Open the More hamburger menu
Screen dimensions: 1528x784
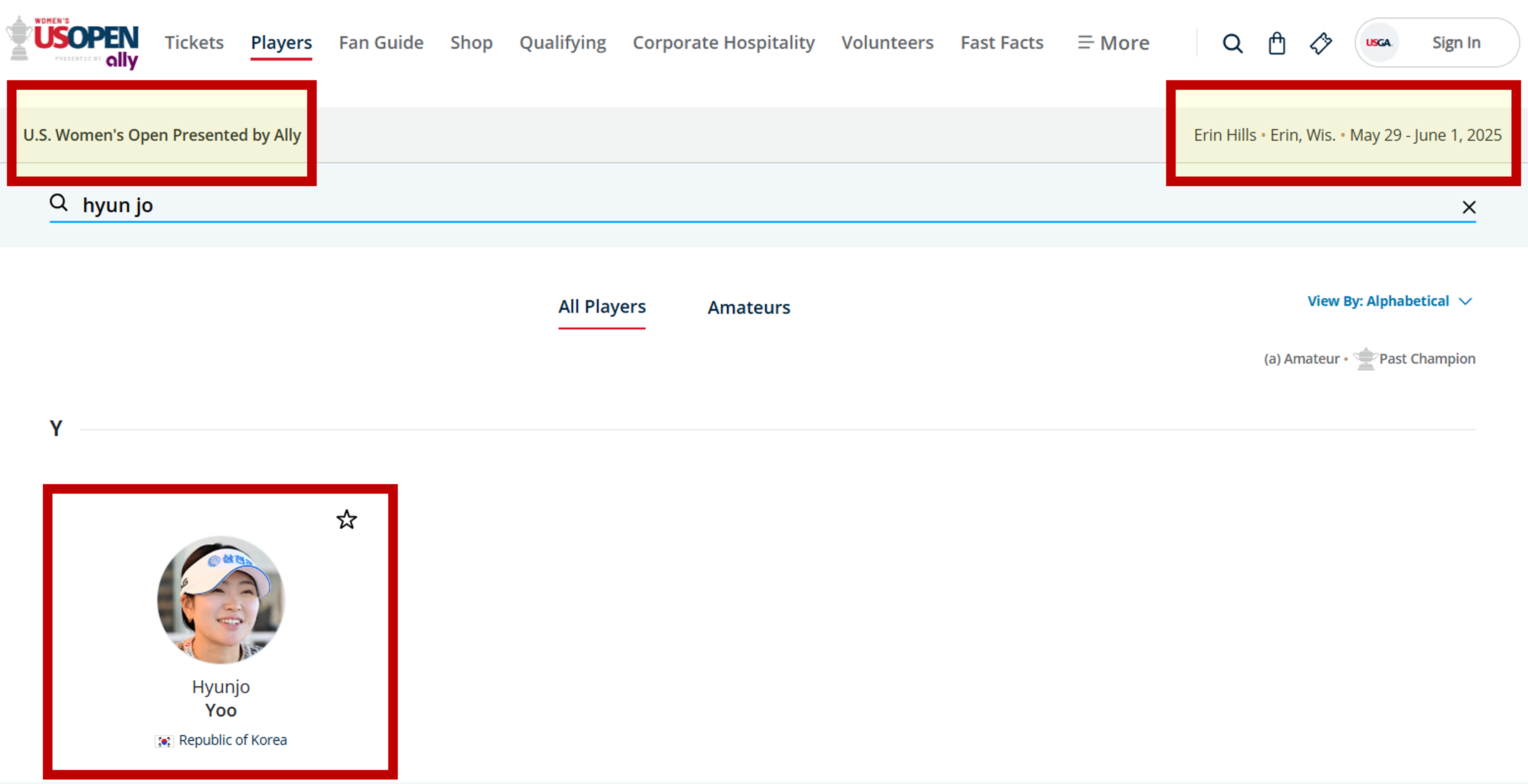(1113, 43)
